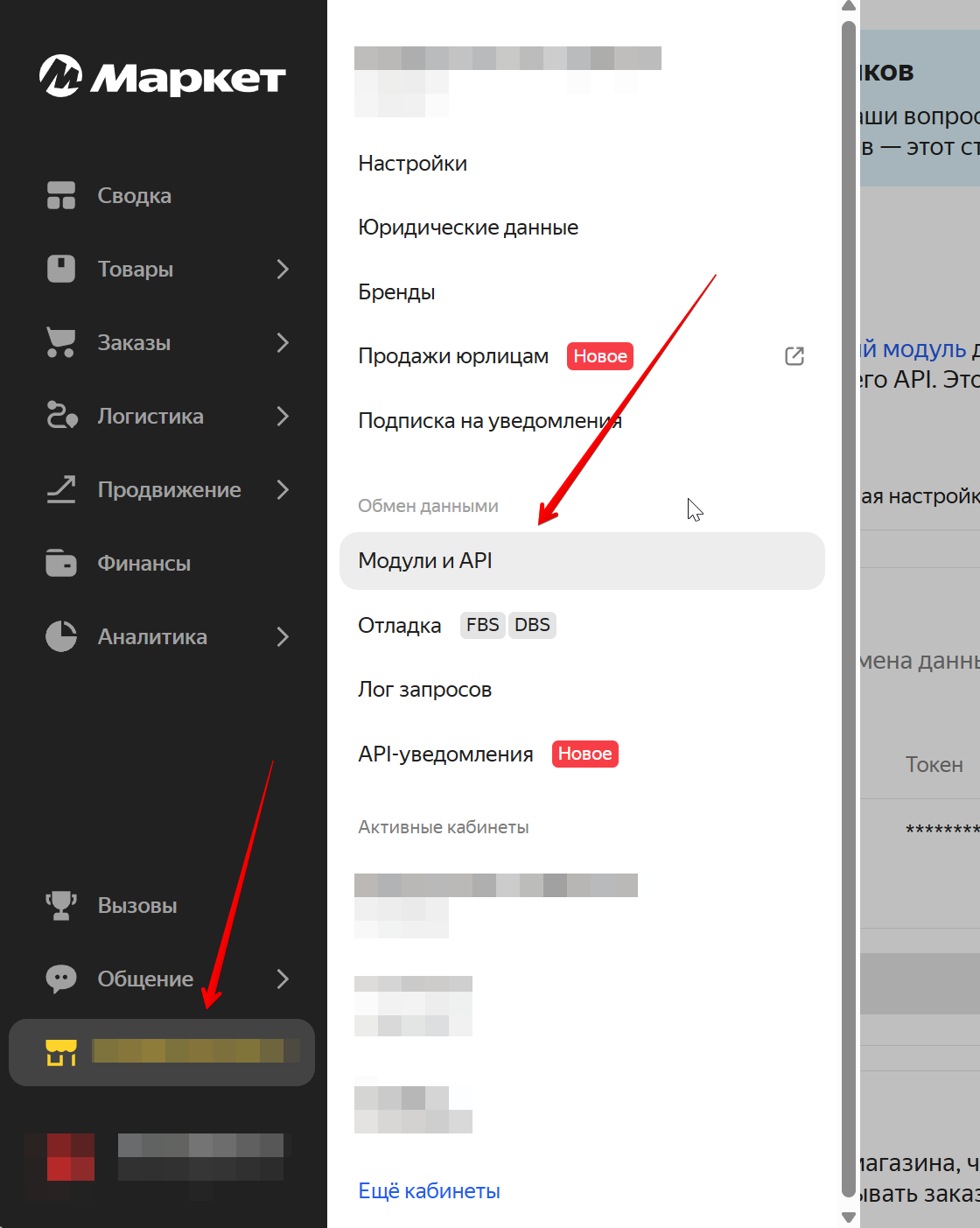This screenshot has width=980, height=1228.
Task: Open Отладка menu item
Action: tap(400, 626)
